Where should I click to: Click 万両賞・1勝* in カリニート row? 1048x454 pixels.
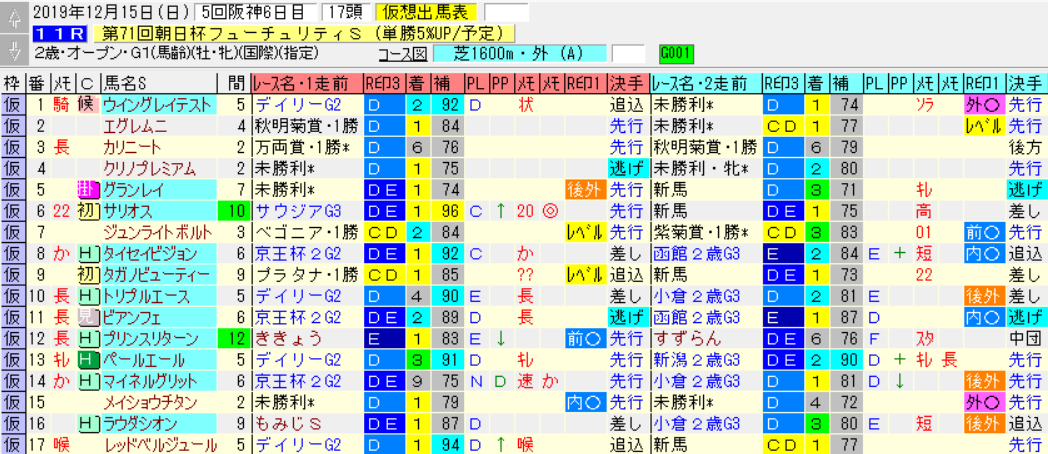click(x=307, y=147)
